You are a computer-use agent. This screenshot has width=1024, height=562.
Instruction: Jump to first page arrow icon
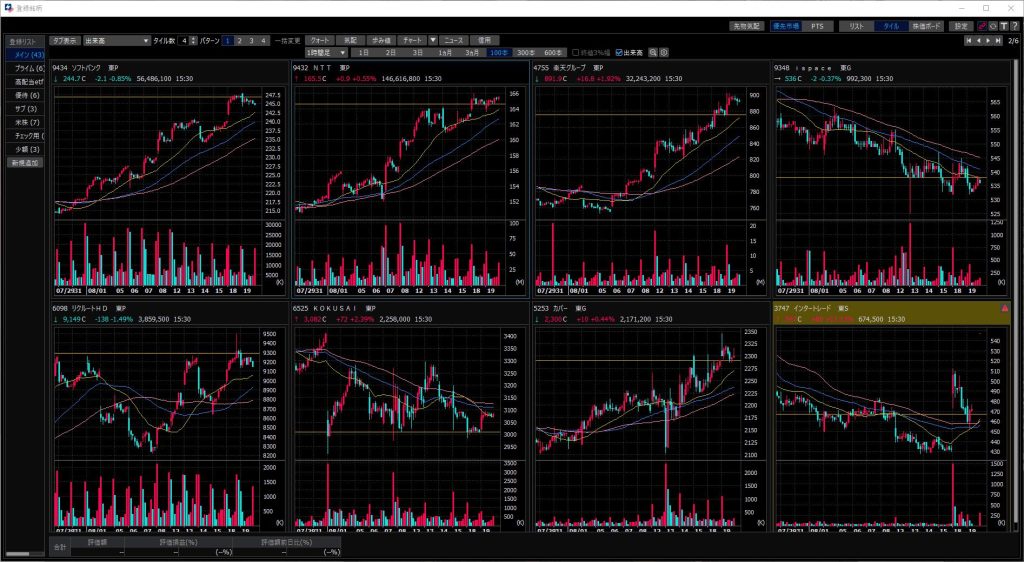[969, 41]
